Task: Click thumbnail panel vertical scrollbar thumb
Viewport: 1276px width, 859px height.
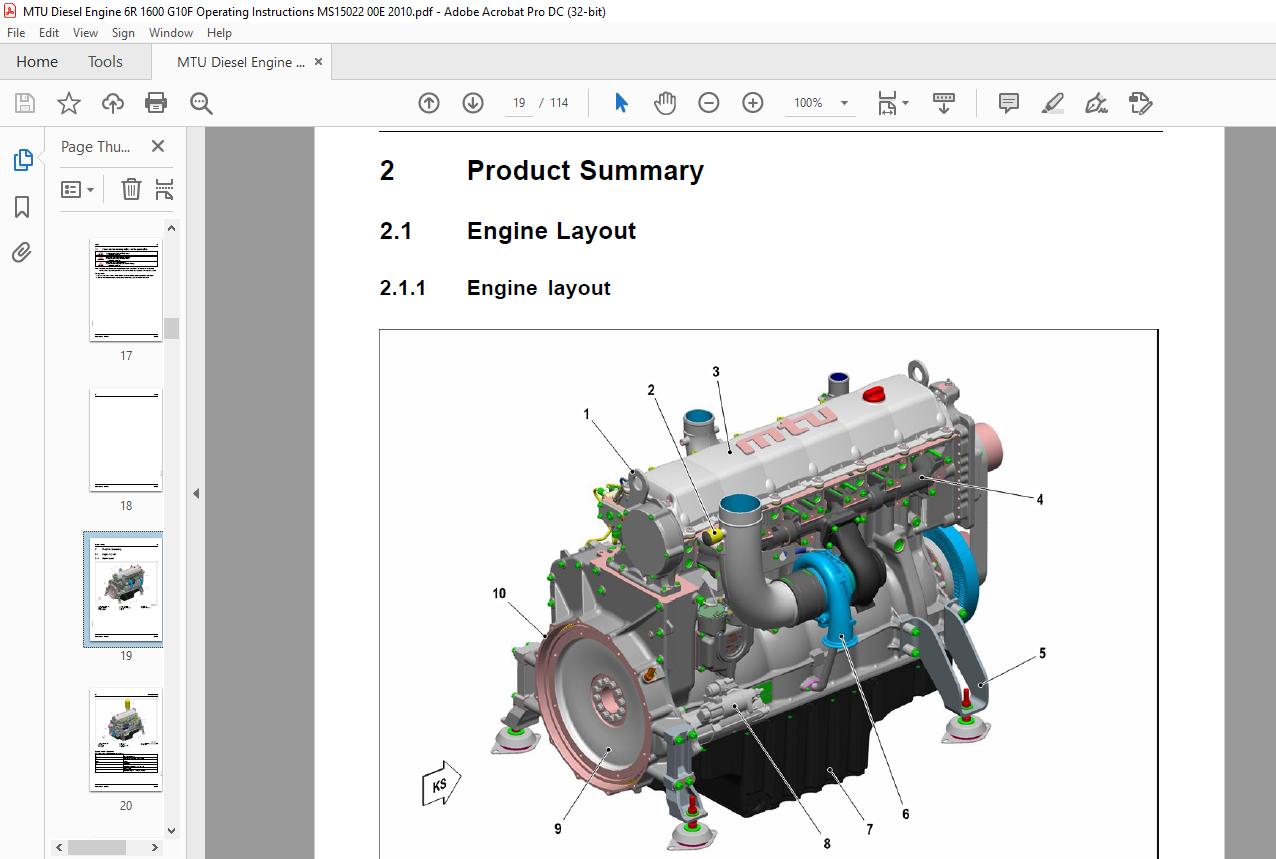Action: point(171,328)
